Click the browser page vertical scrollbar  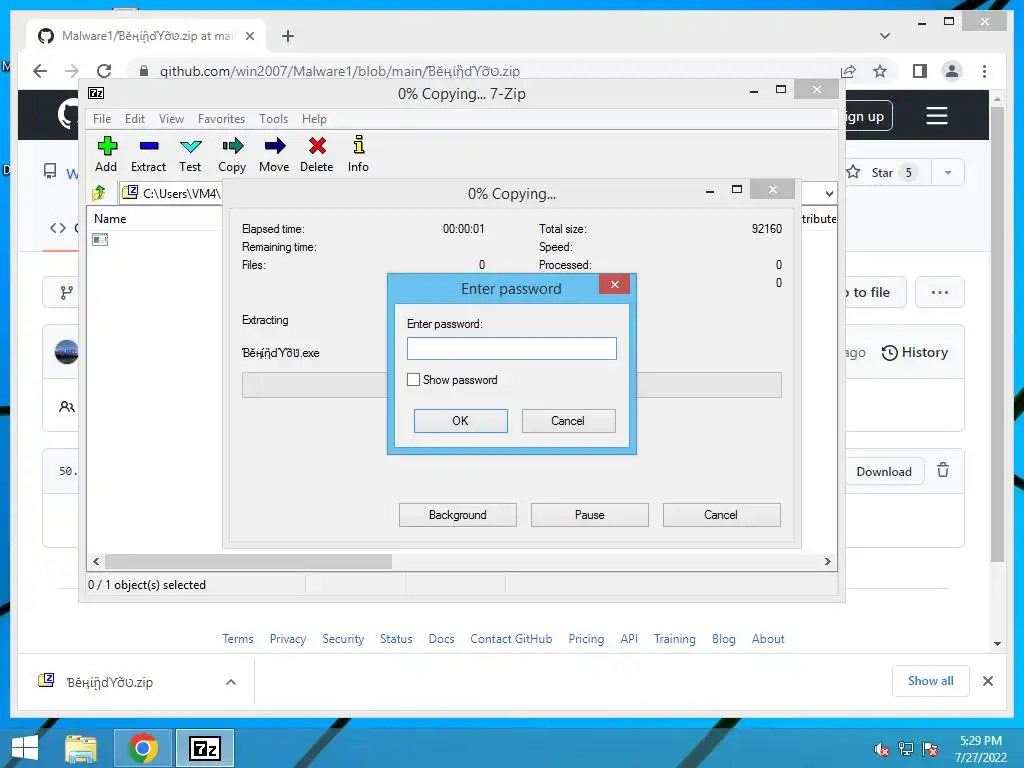pos(997,333)
